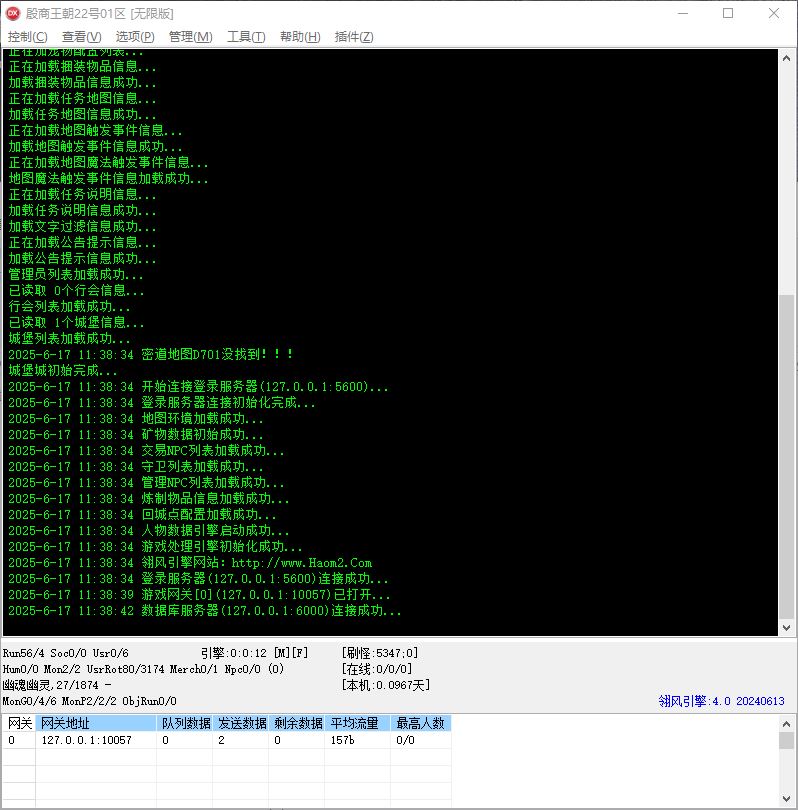Click the 城堡列表加载成功 log line
Image resolution: width=798 pixels, height=810 pixels.
tap(69, 338)
